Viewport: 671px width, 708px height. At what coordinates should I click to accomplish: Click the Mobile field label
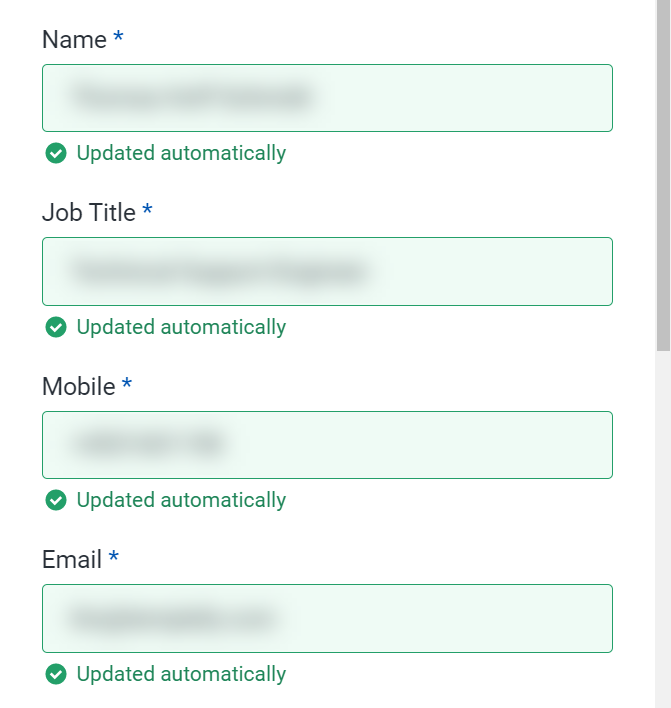pos(79,386)
